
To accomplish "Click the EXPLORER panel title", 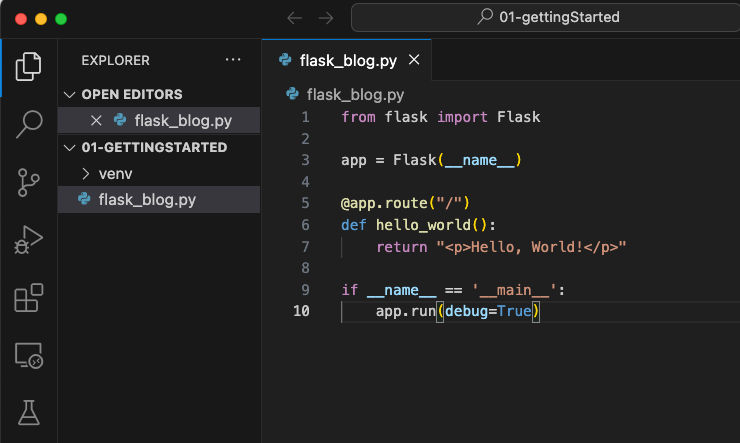I will [116, 60].
